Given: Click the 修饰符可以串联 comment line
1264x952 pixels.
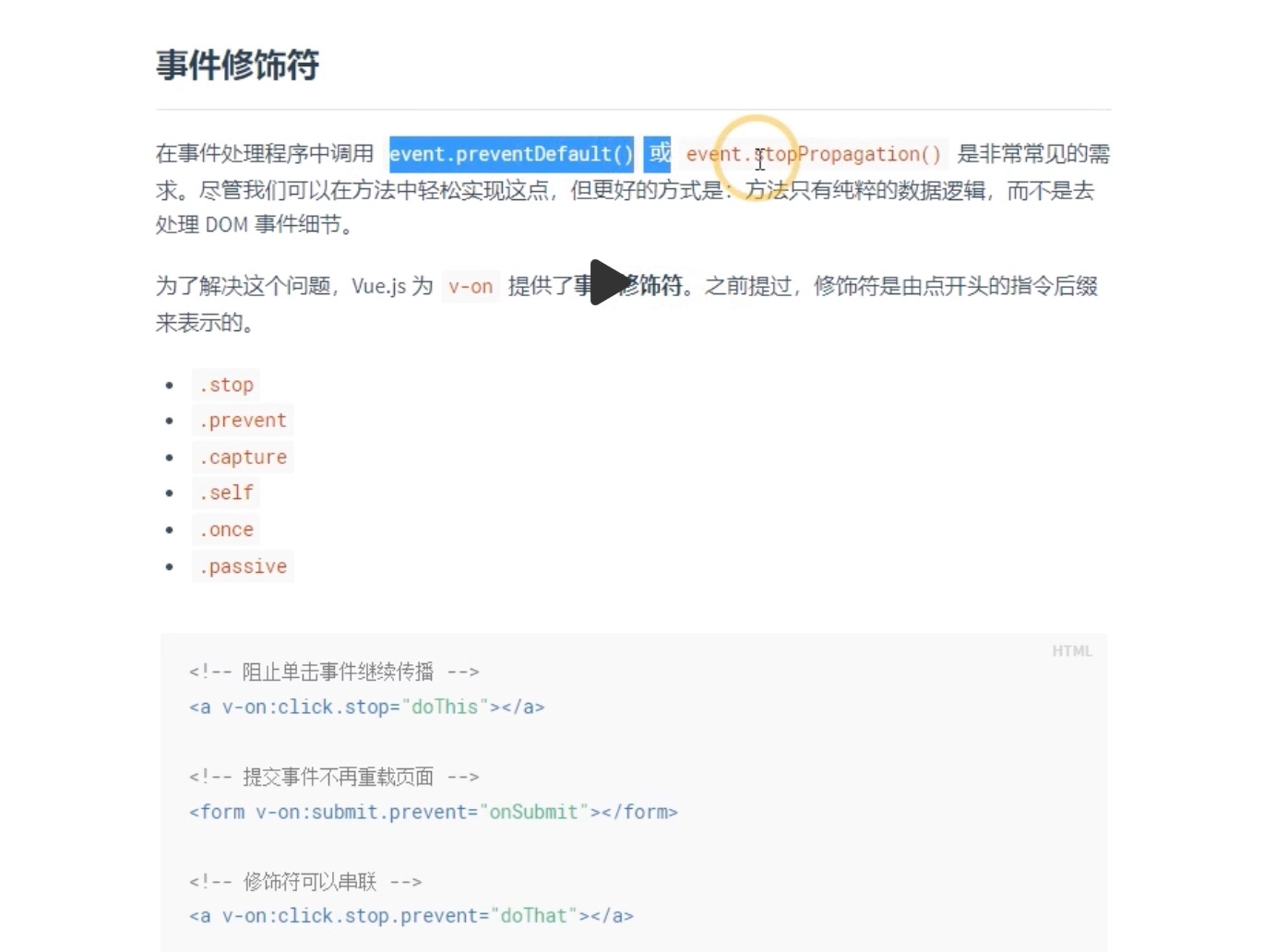Looking at the screenshot, I should (305, 882).
